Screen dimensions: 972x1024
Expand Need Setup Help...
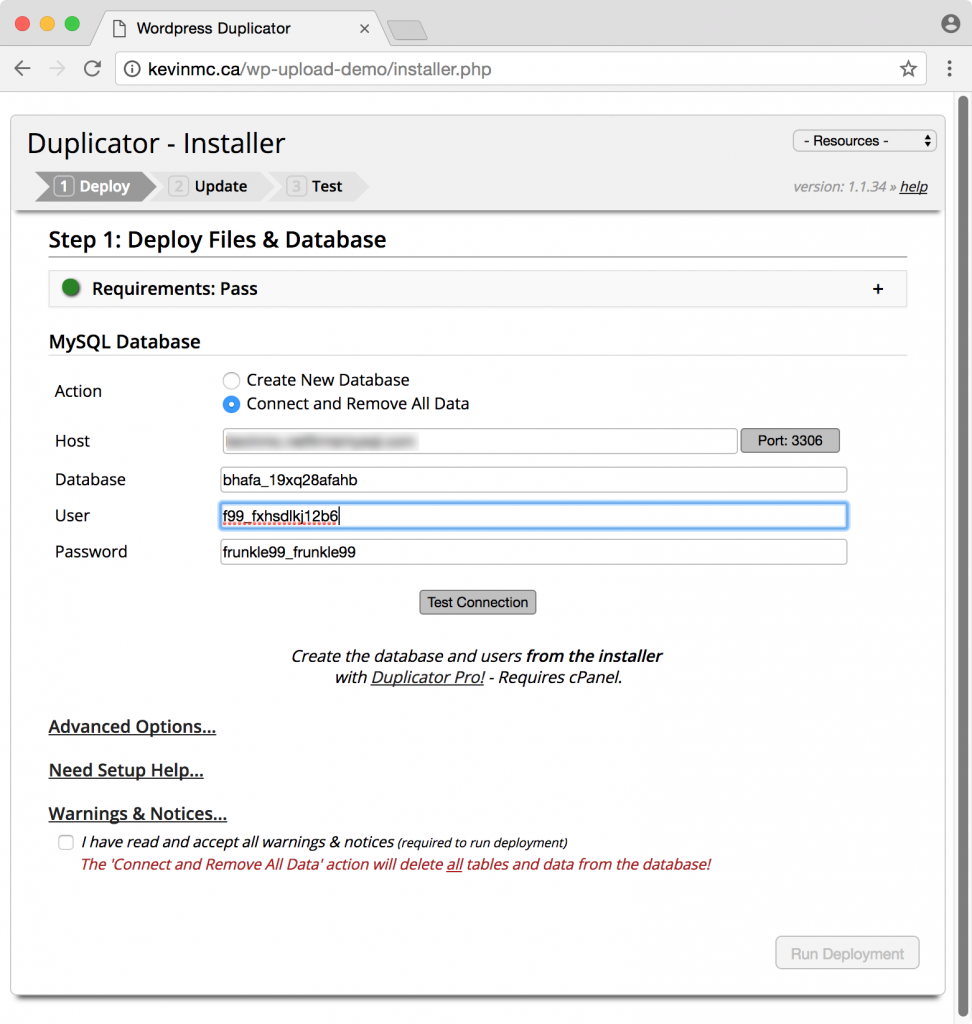pyautogui.click(x=126, y=771)
